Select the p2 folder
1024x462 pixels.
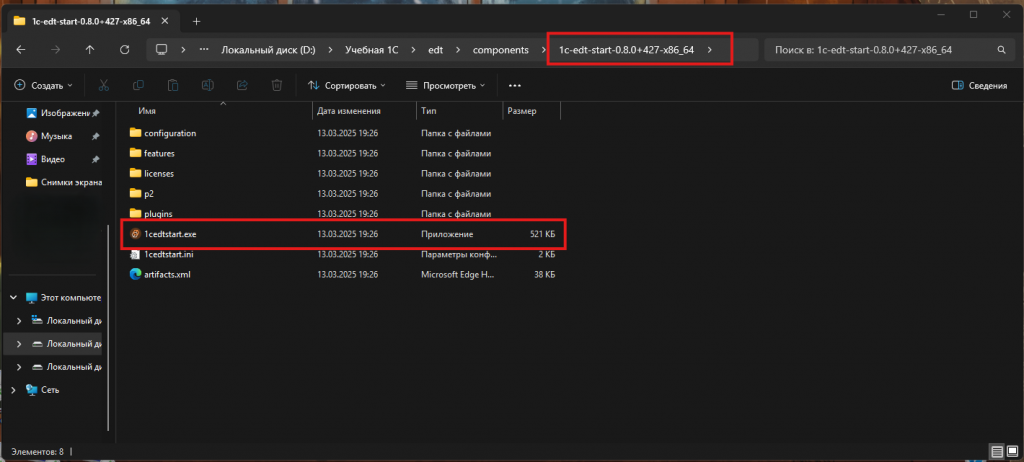pos(142,193)
